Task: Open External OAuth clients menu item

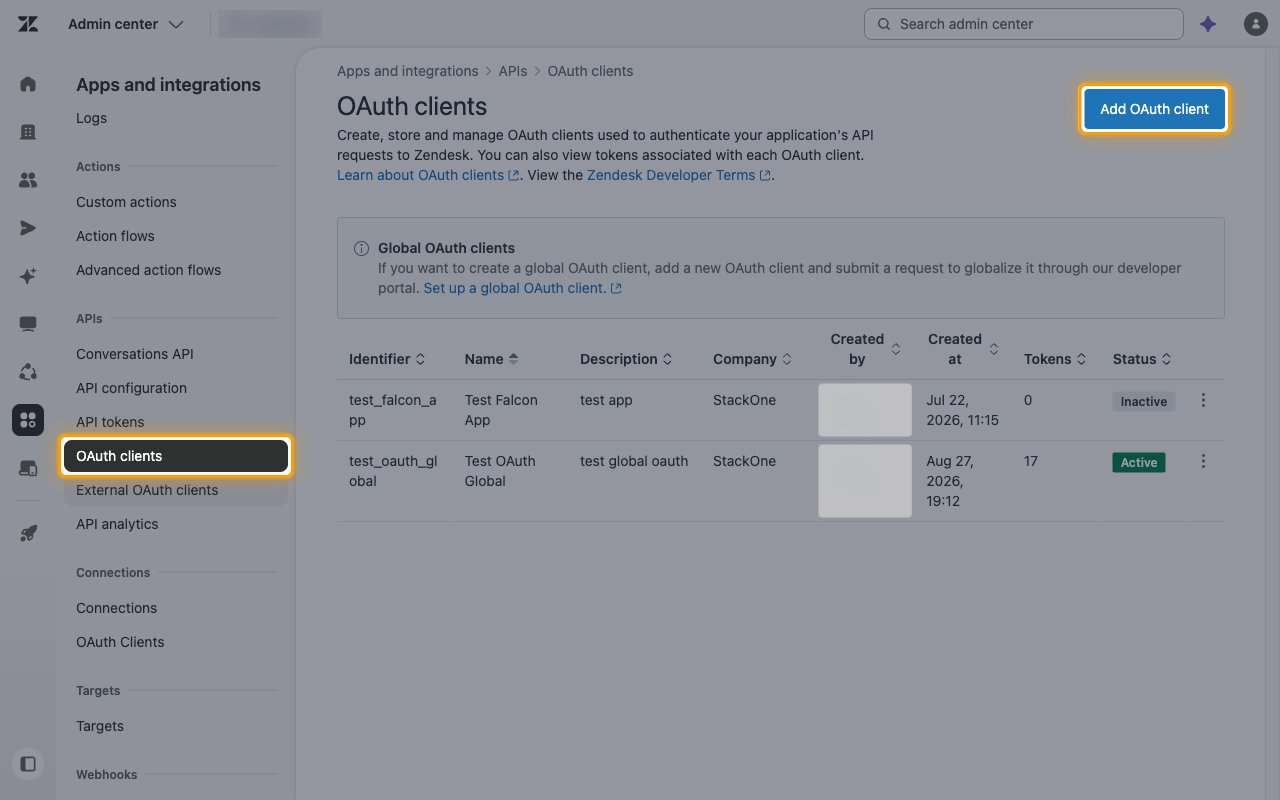Action: (x=147, y=490)
